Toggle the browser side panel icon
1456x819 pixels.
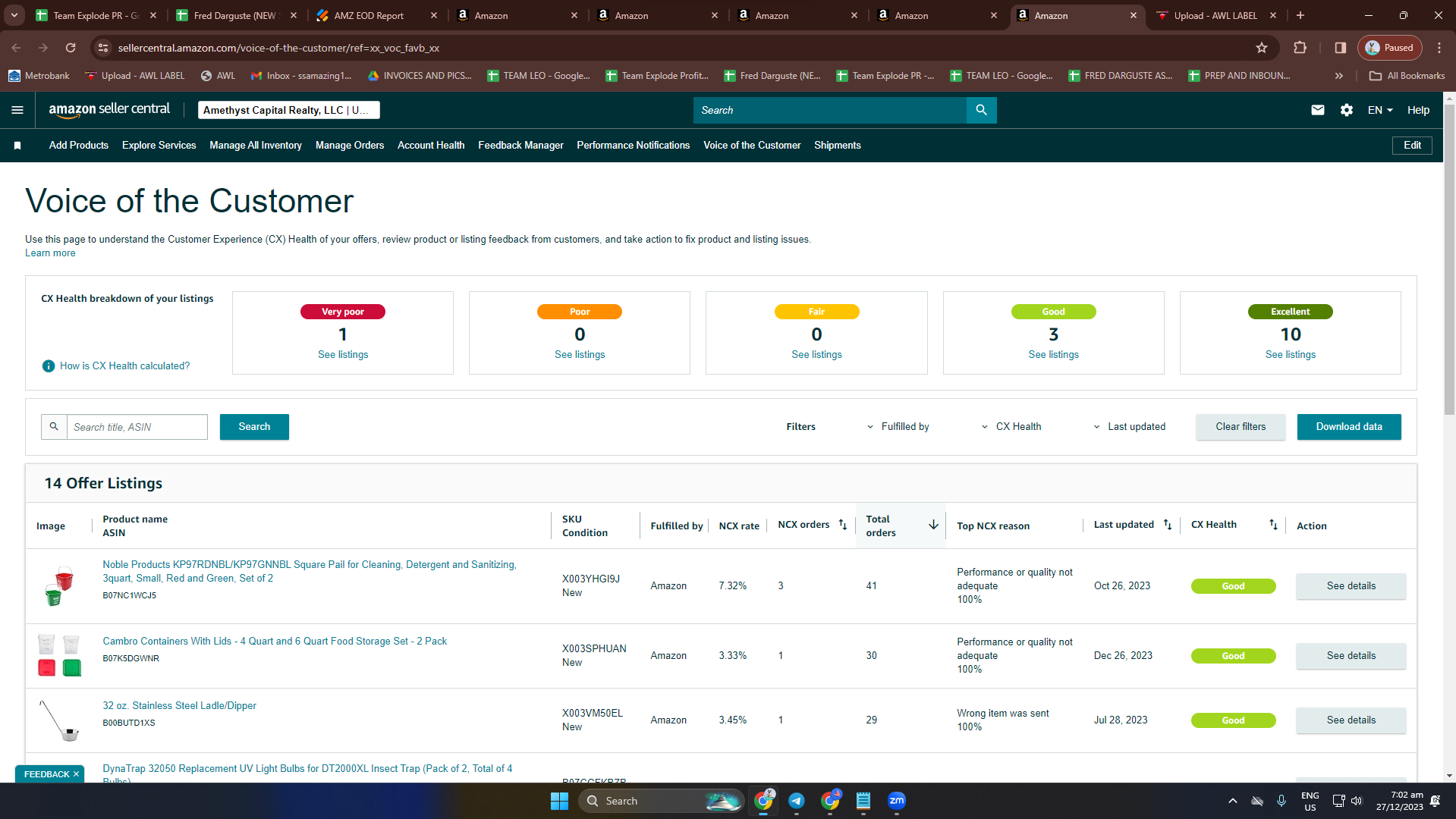click(1341, 48)
